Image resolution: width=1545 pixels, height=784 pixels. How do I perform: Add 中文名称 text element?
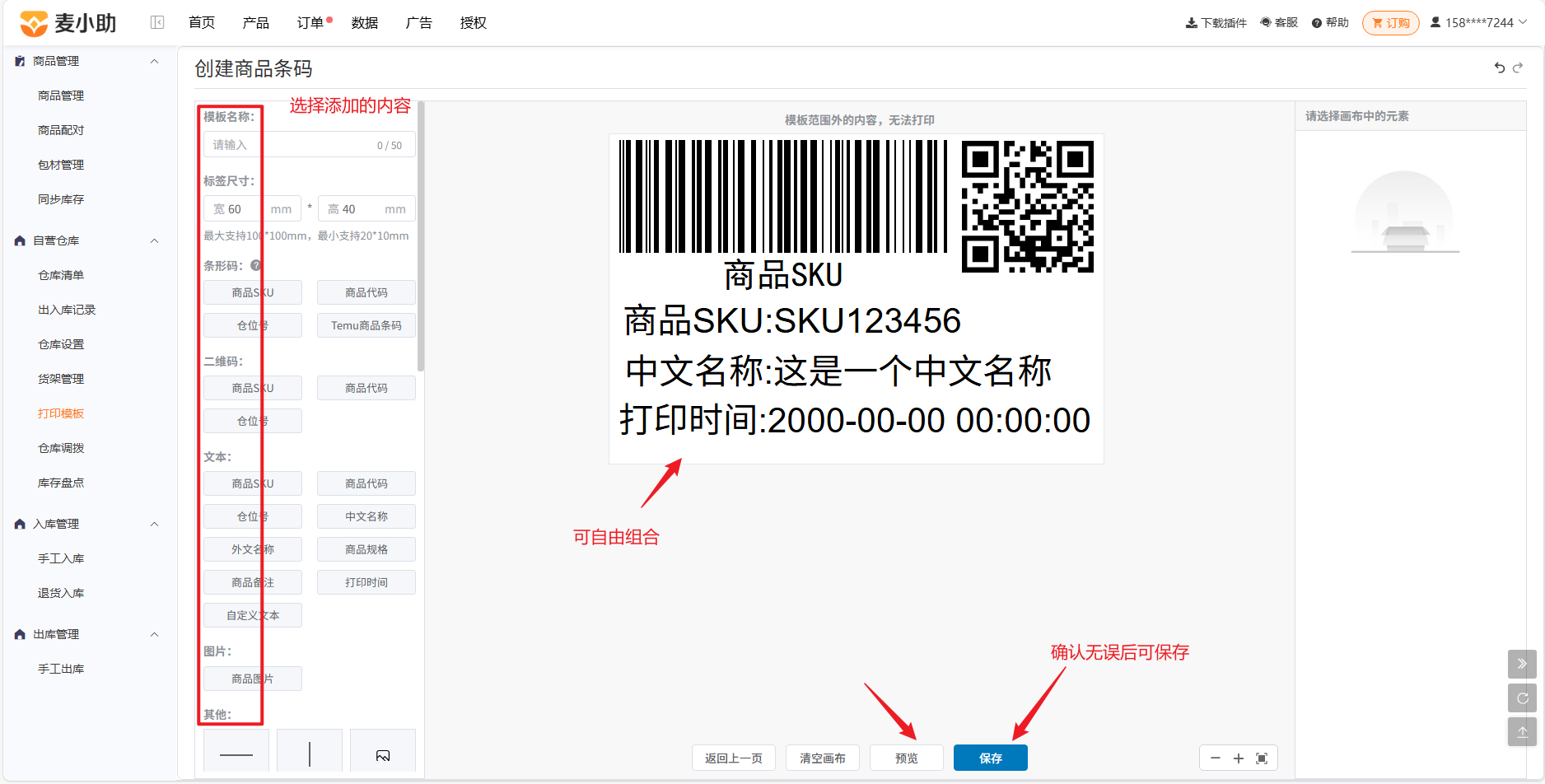[366, 516]
